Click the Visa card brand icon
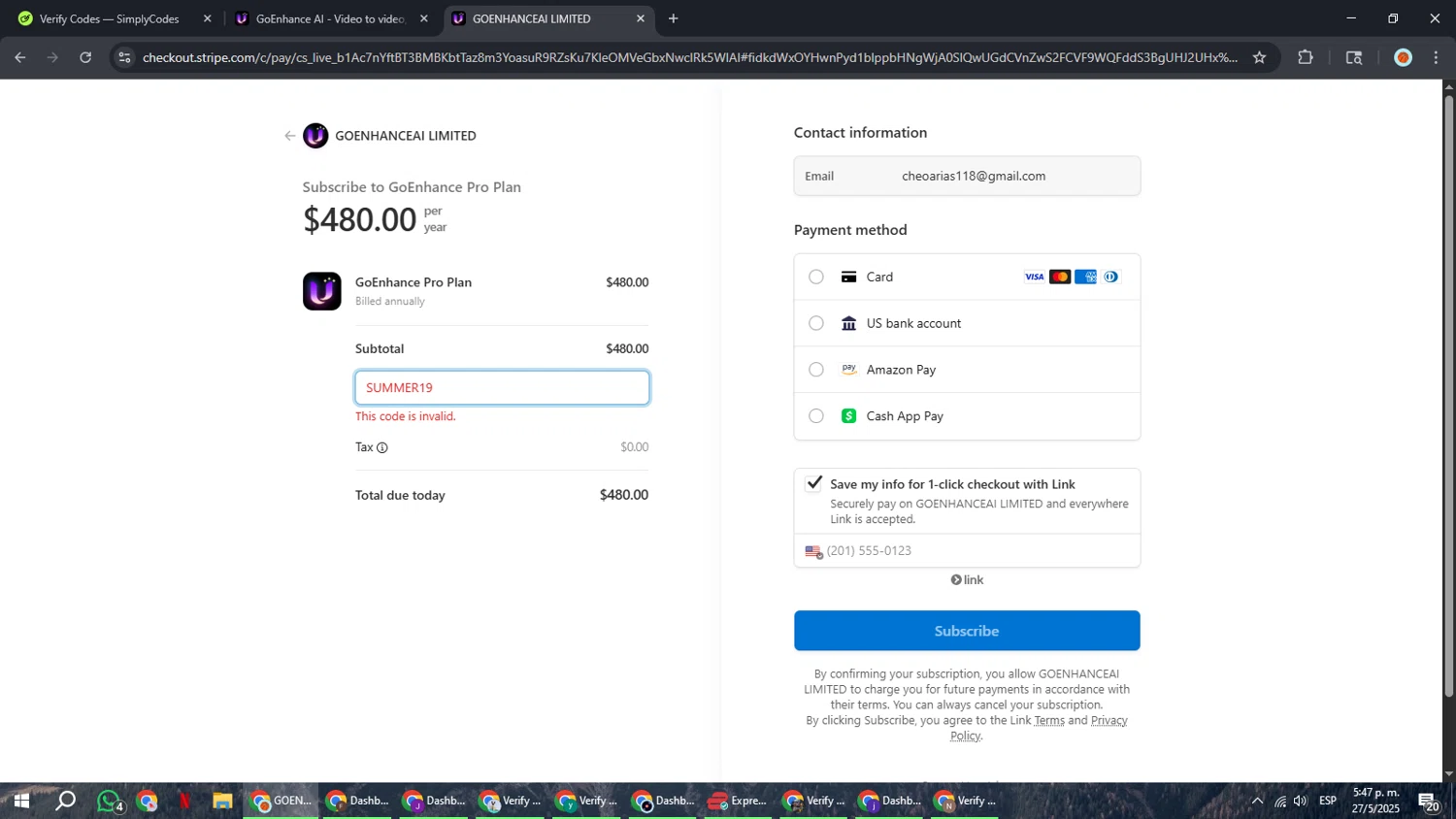The width and height of the screenshot is (1456, 819). [1035, 277]
